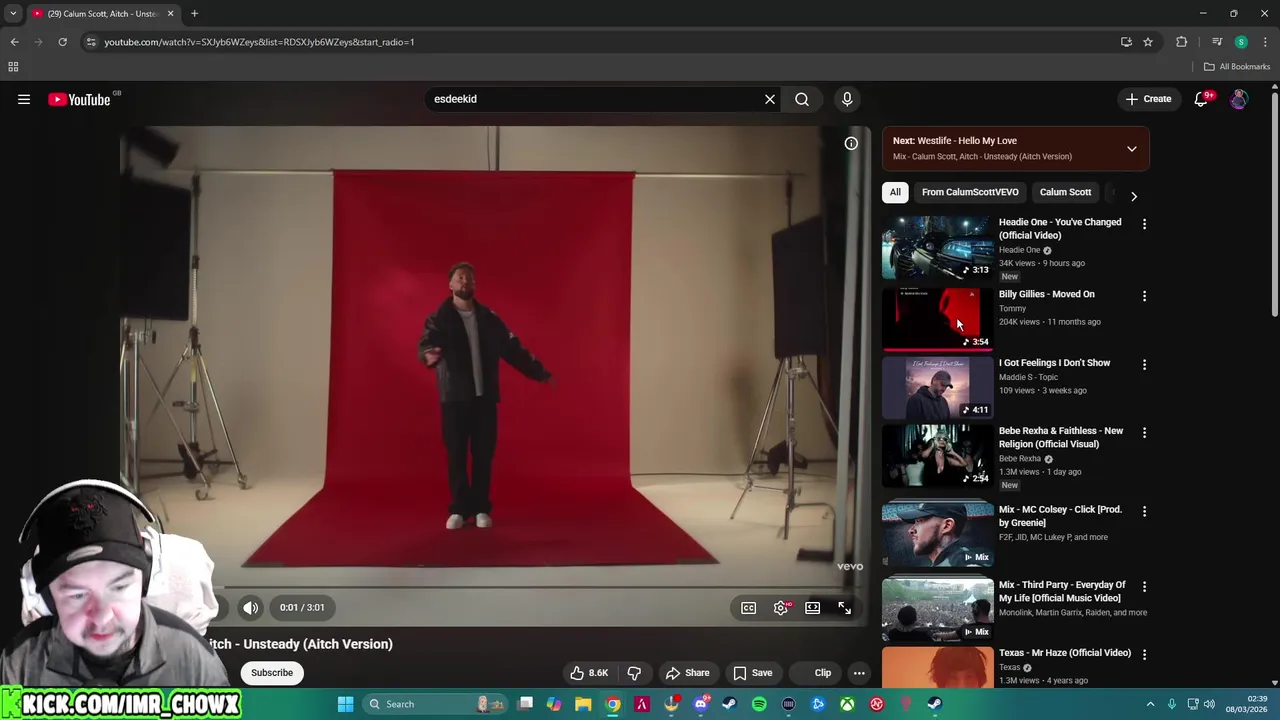The height and width of the screenshot is (720, 1280).
Task: Open the player settings gear
Action: [x=781, y=607]
